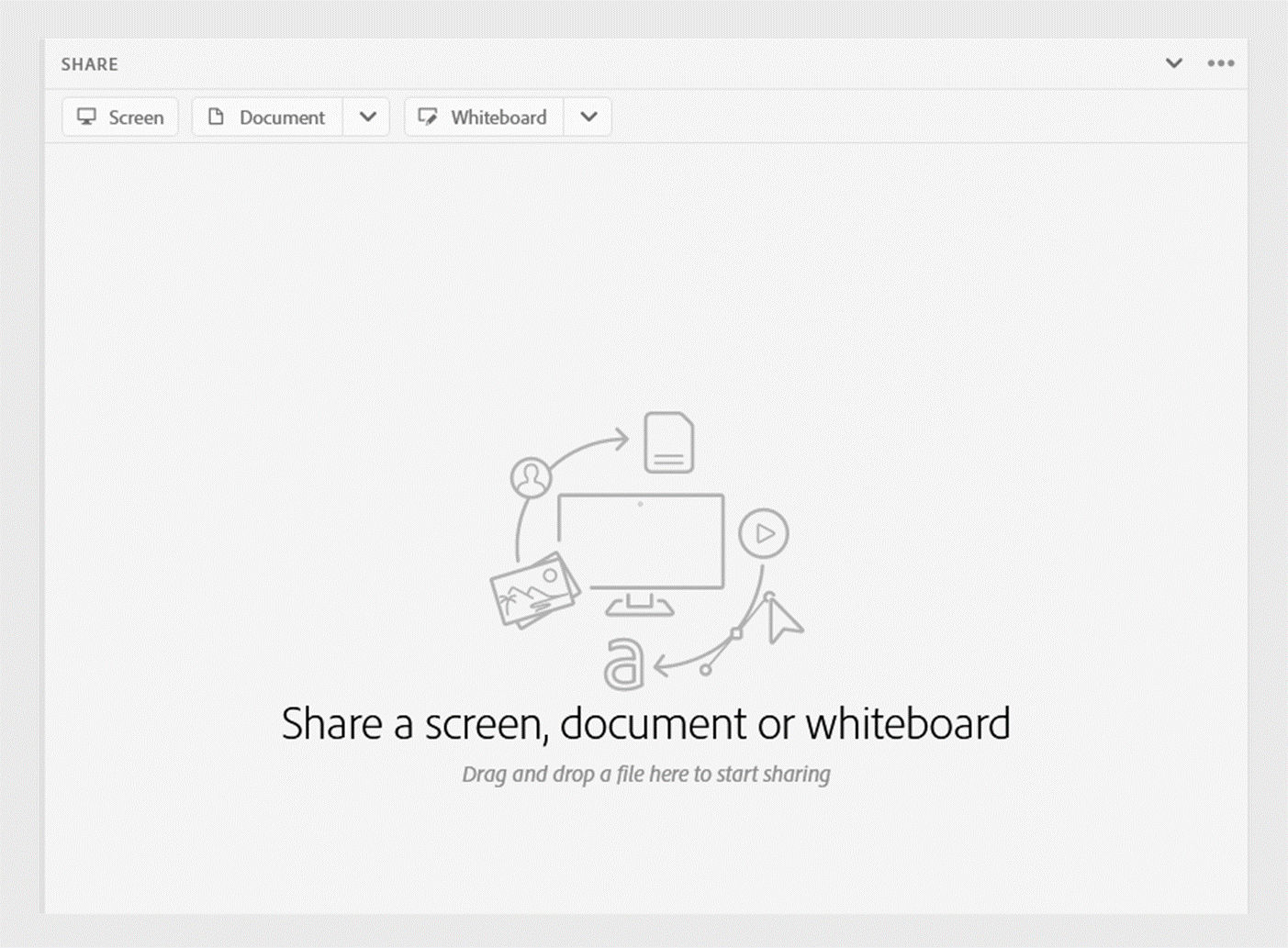Open the Document sharing dropdown
Viewport: 1288px width, 948px height.
[x=367, y=117]
